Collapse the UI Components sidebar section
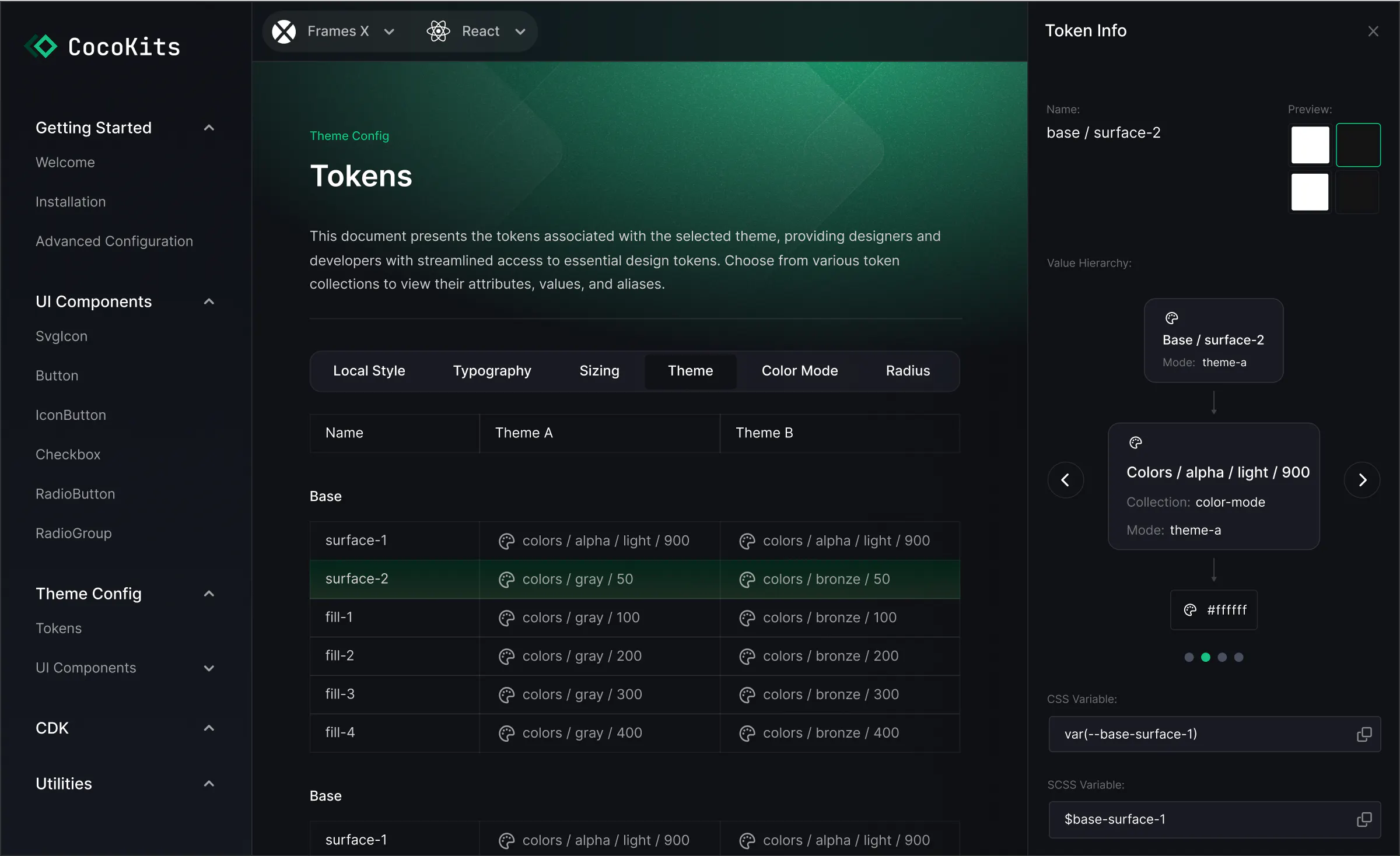The height and width of the screenshot is (856, 1400). pyautogui.click(x=209, y=301)
